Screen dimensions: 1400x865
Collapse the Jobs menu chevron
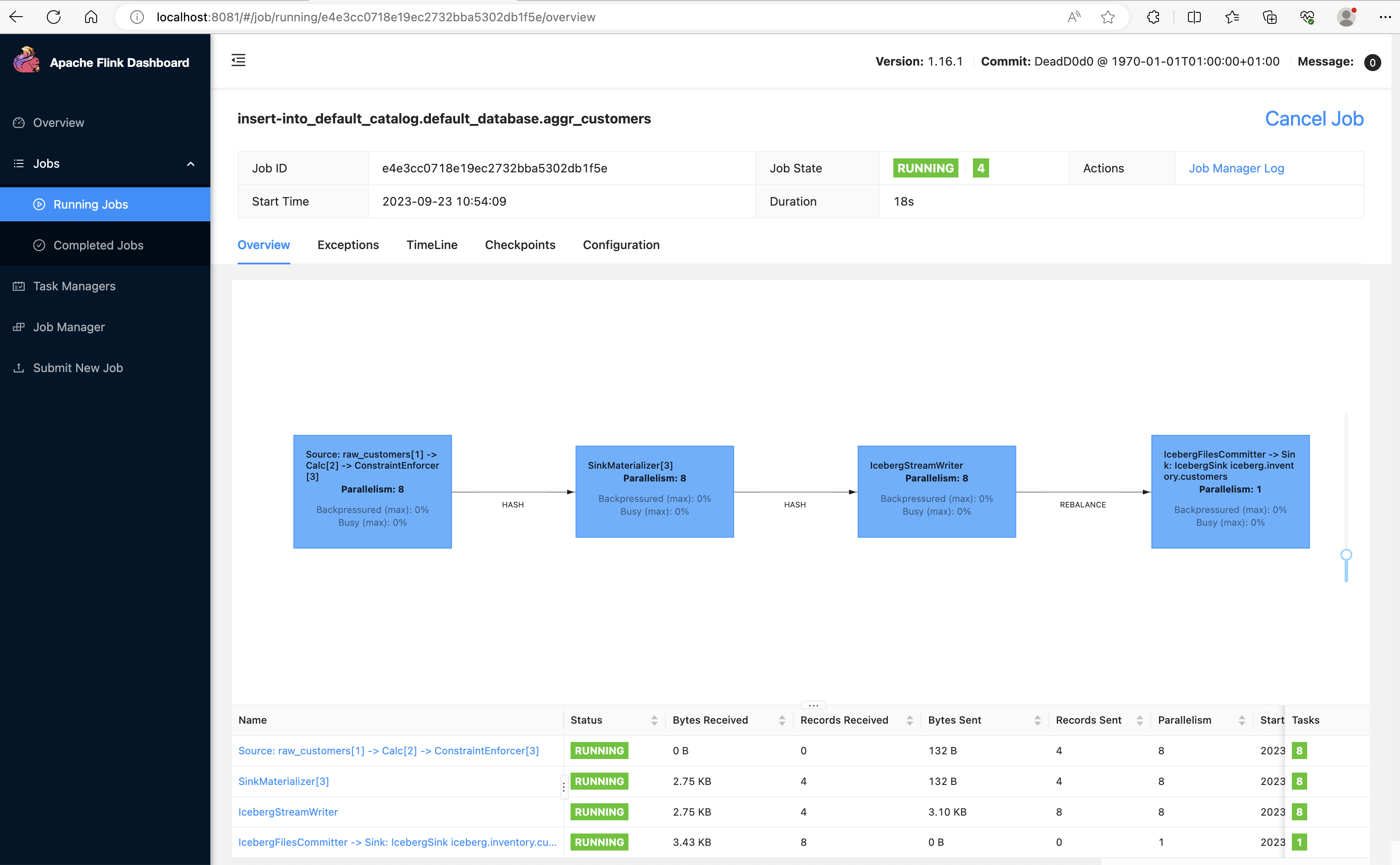[190, 164]
